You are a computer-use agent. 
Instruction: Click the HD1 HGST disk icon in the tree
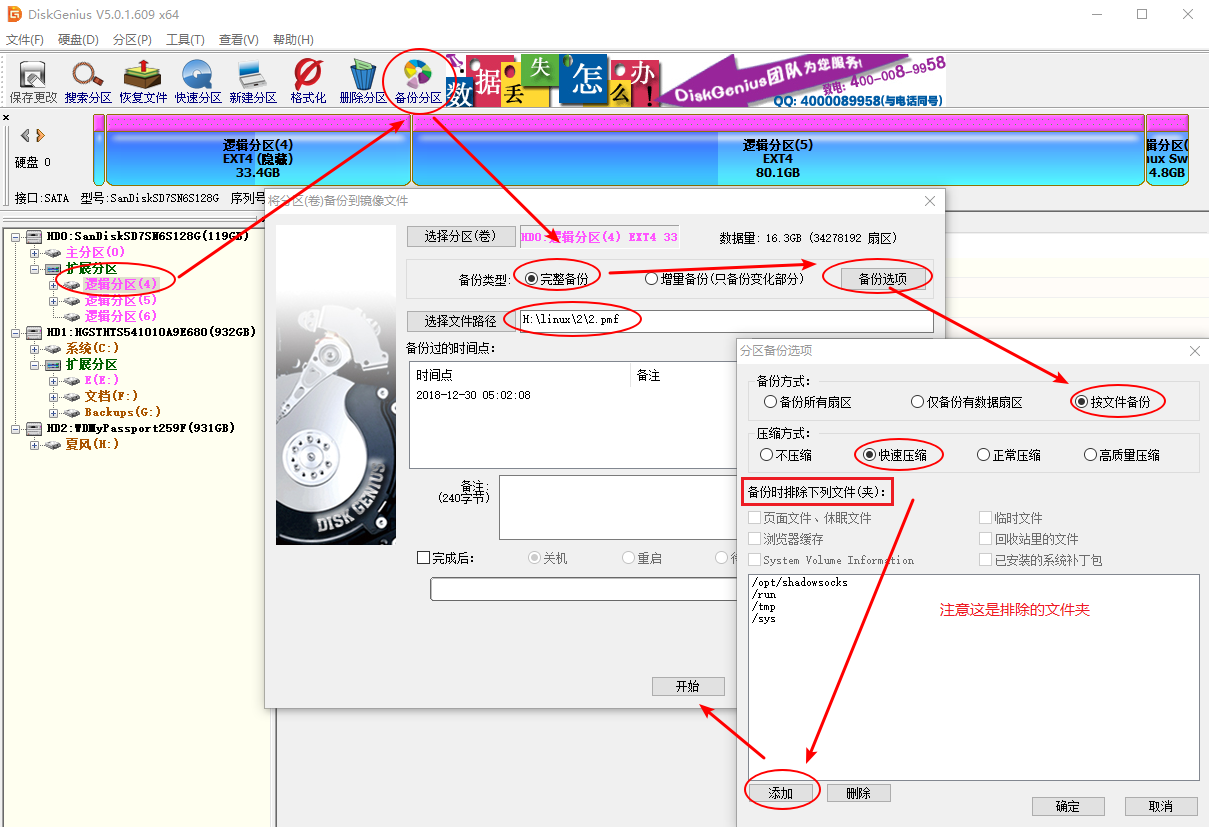35,332
